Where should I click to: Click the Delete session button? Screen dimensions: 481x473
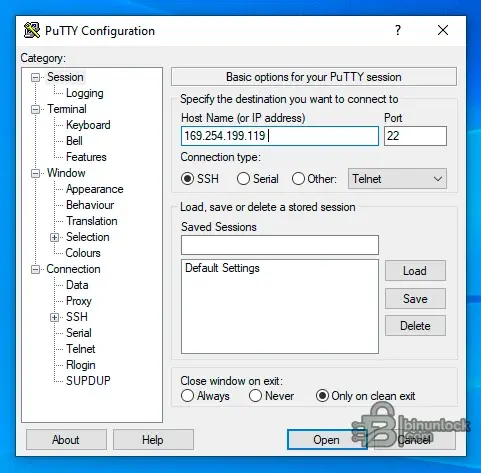[415, 326]
